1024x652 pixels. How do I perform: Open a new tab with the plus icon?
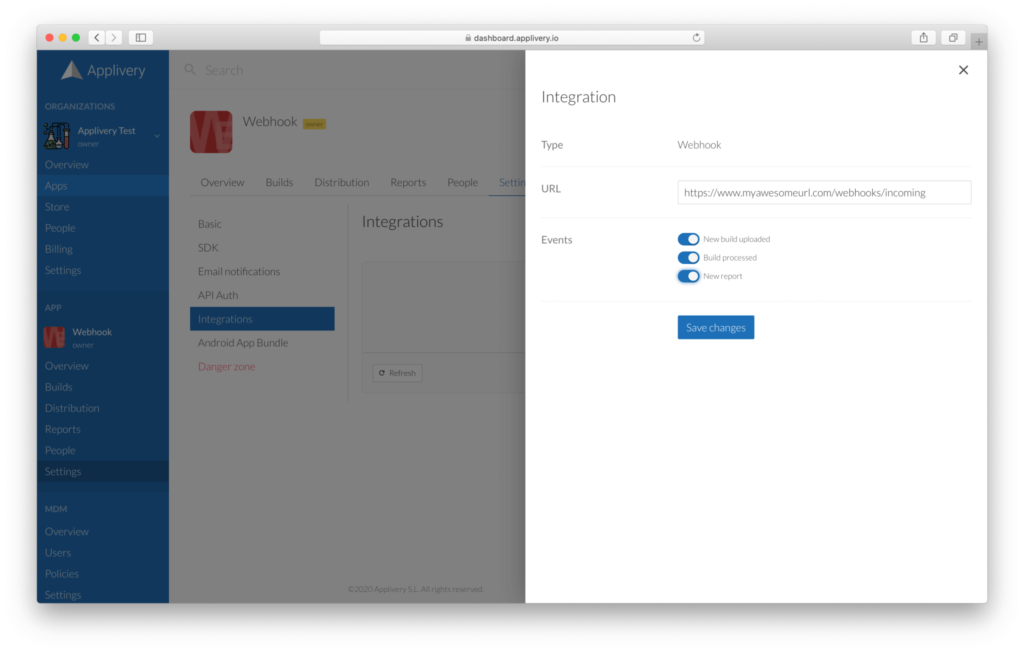(x=978, y=41)
